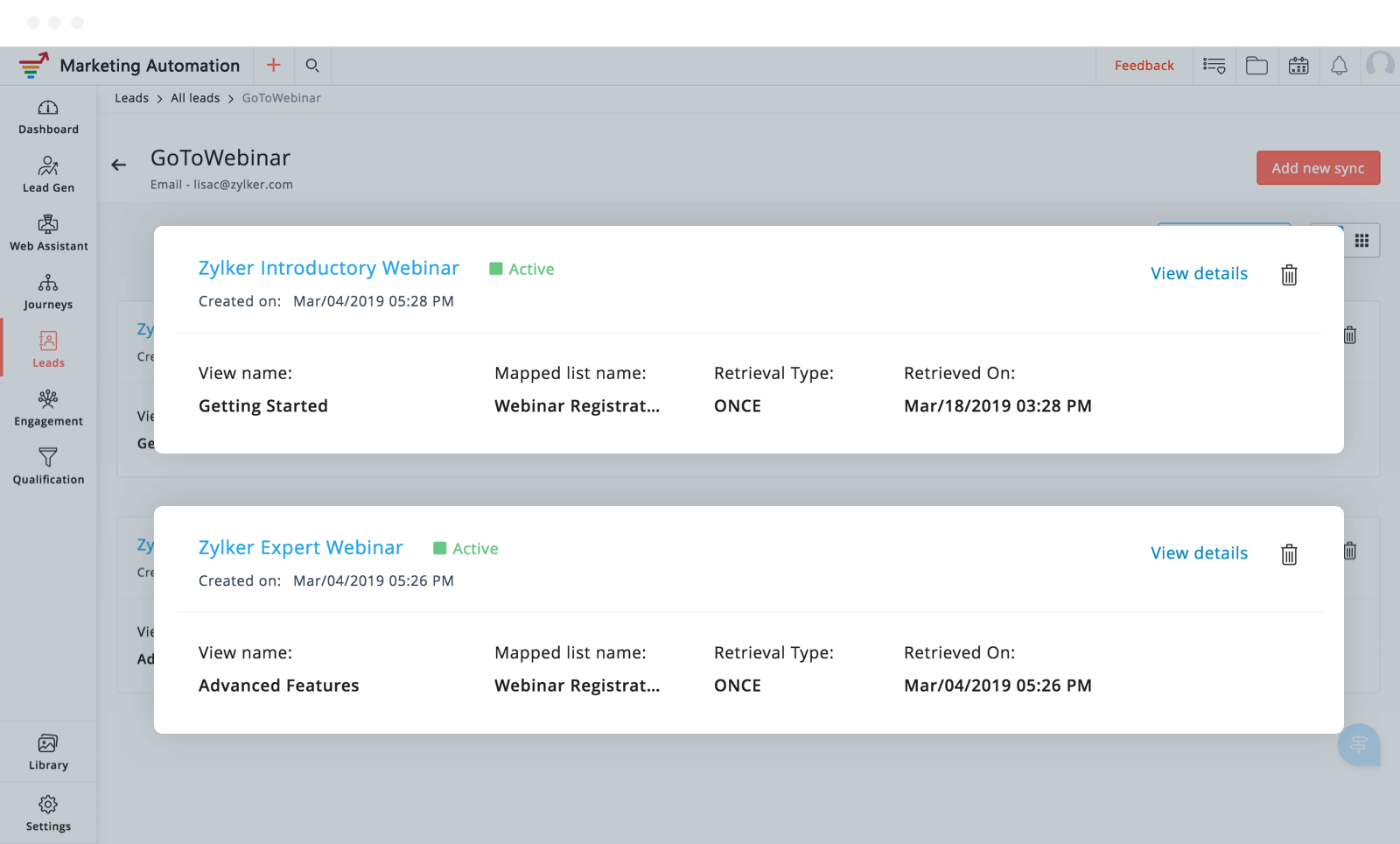Image resolution: width=1400 pixels, height=844 pixels.
Task: Go back using the left arrow
Action: tap(119, 165)
